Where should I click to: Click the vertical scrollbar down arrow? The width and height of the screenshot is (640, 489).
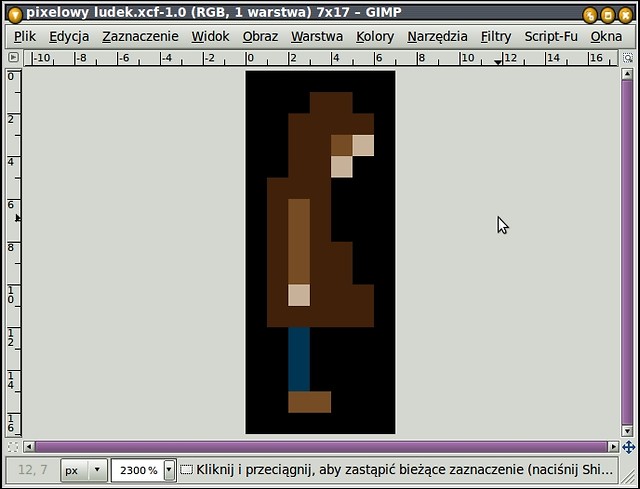(x=627, y=431)
